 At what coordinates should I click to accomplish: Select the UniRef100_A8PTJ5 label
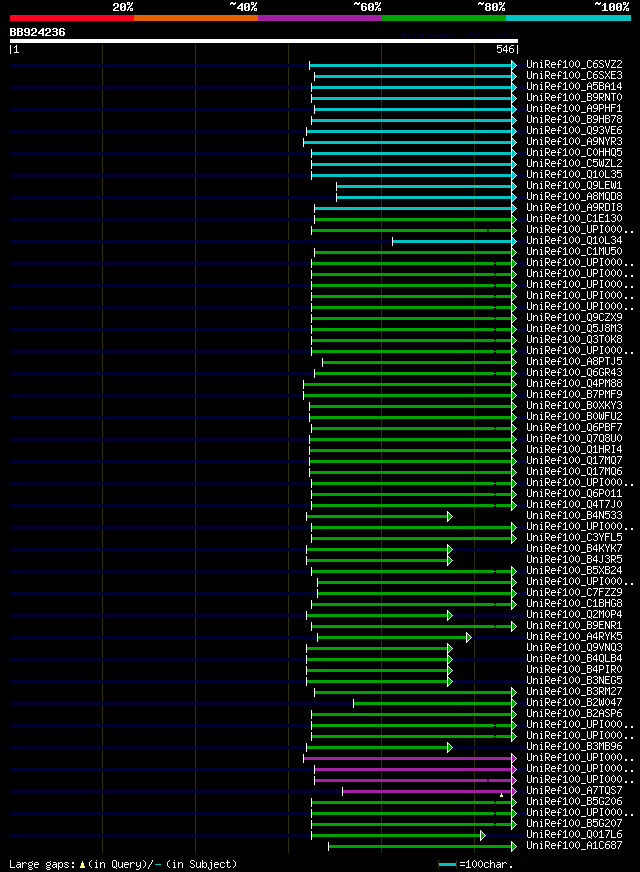574,361
